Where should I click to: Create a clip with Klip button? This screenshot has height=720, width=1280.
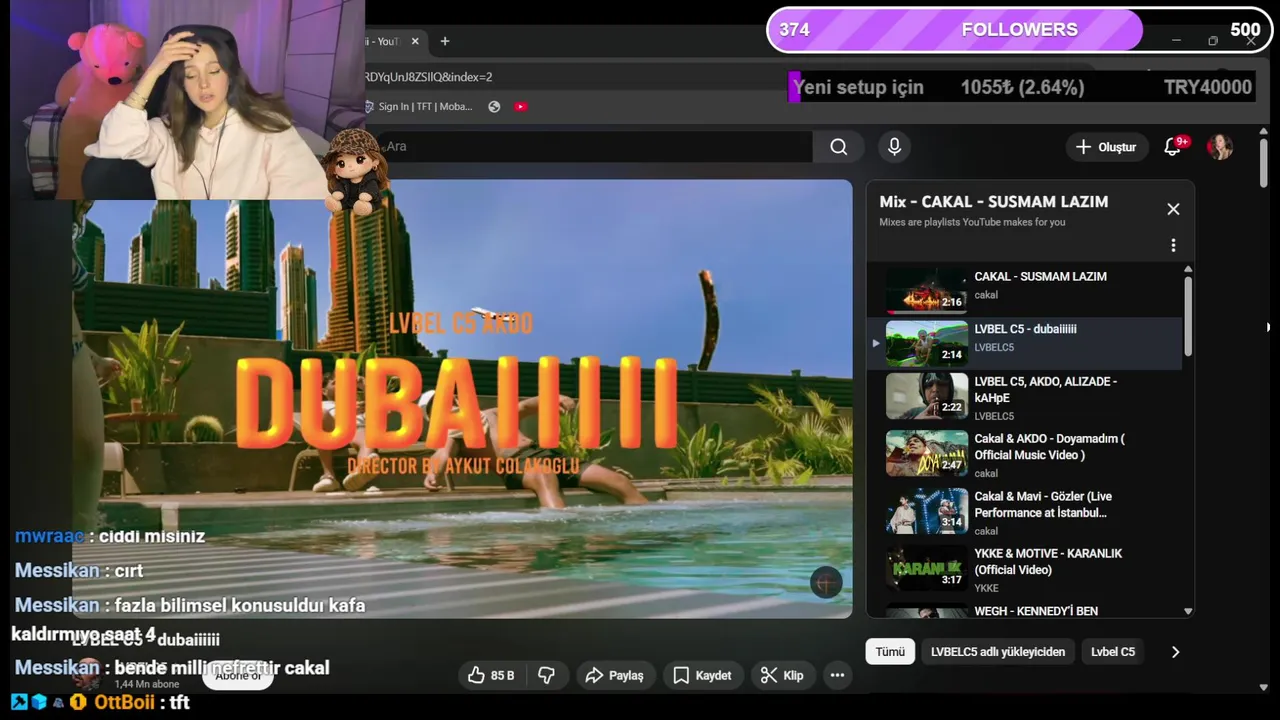[x=782, y=675]
